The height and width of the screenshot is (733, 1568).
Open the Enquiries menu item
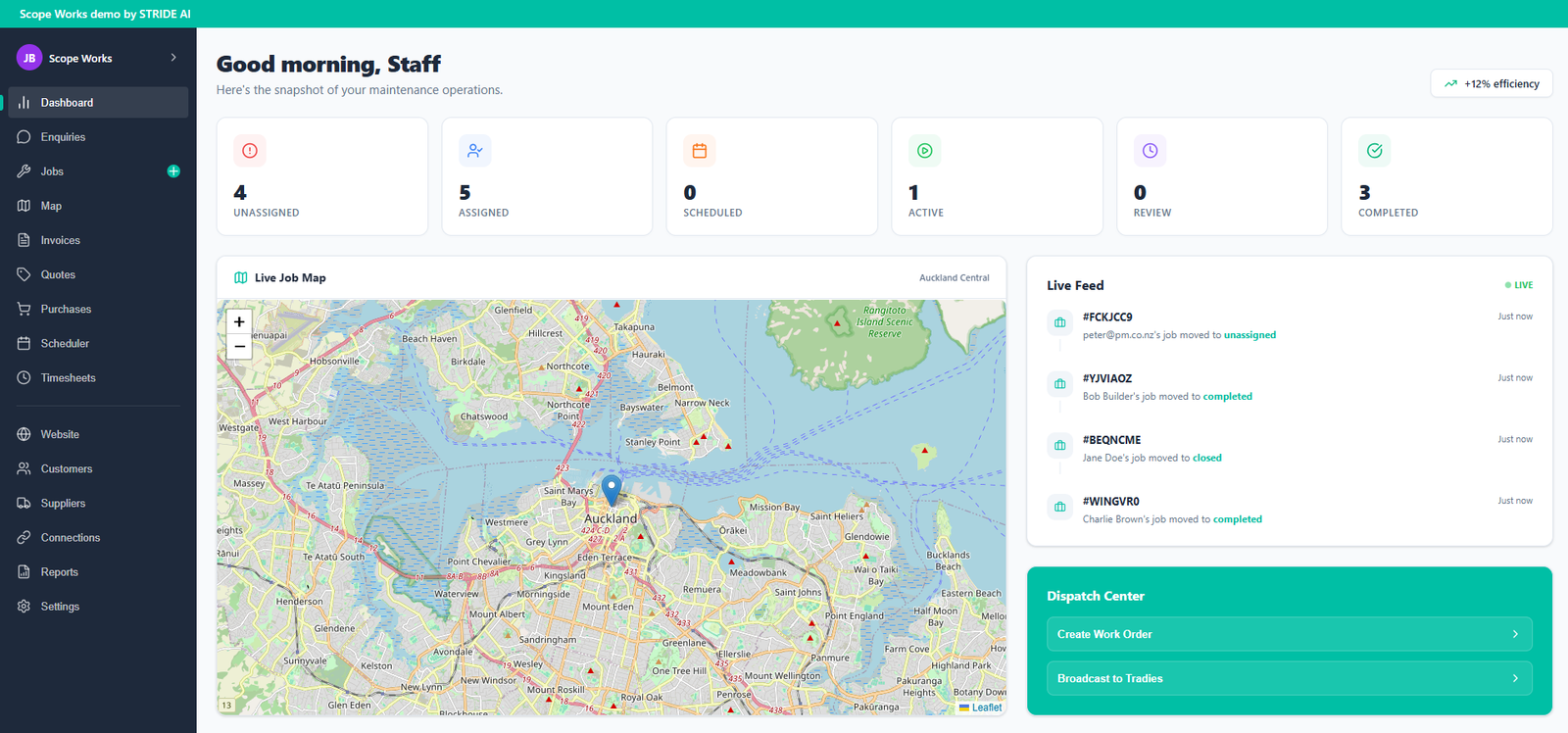[x=98, y=137]
